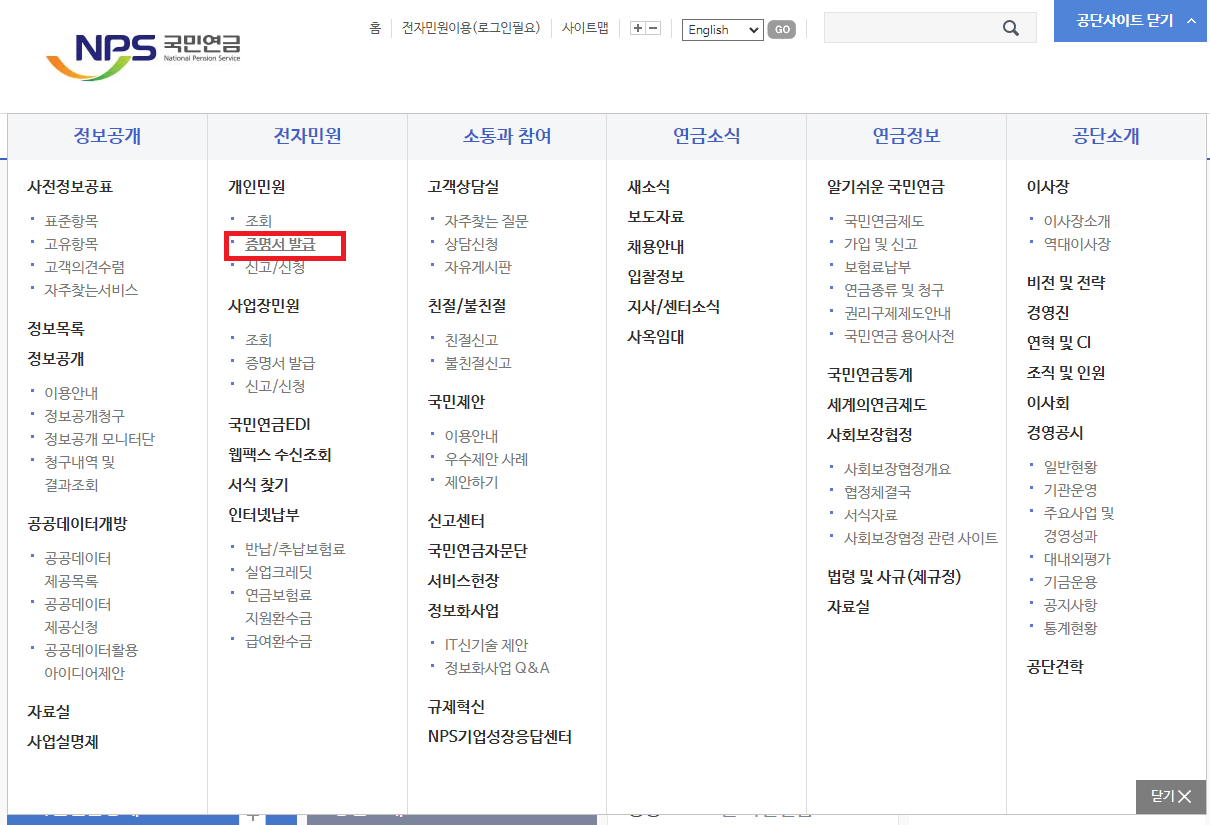
Task: Click the search magnifier icon
Action: click(x=1013, y=27)
